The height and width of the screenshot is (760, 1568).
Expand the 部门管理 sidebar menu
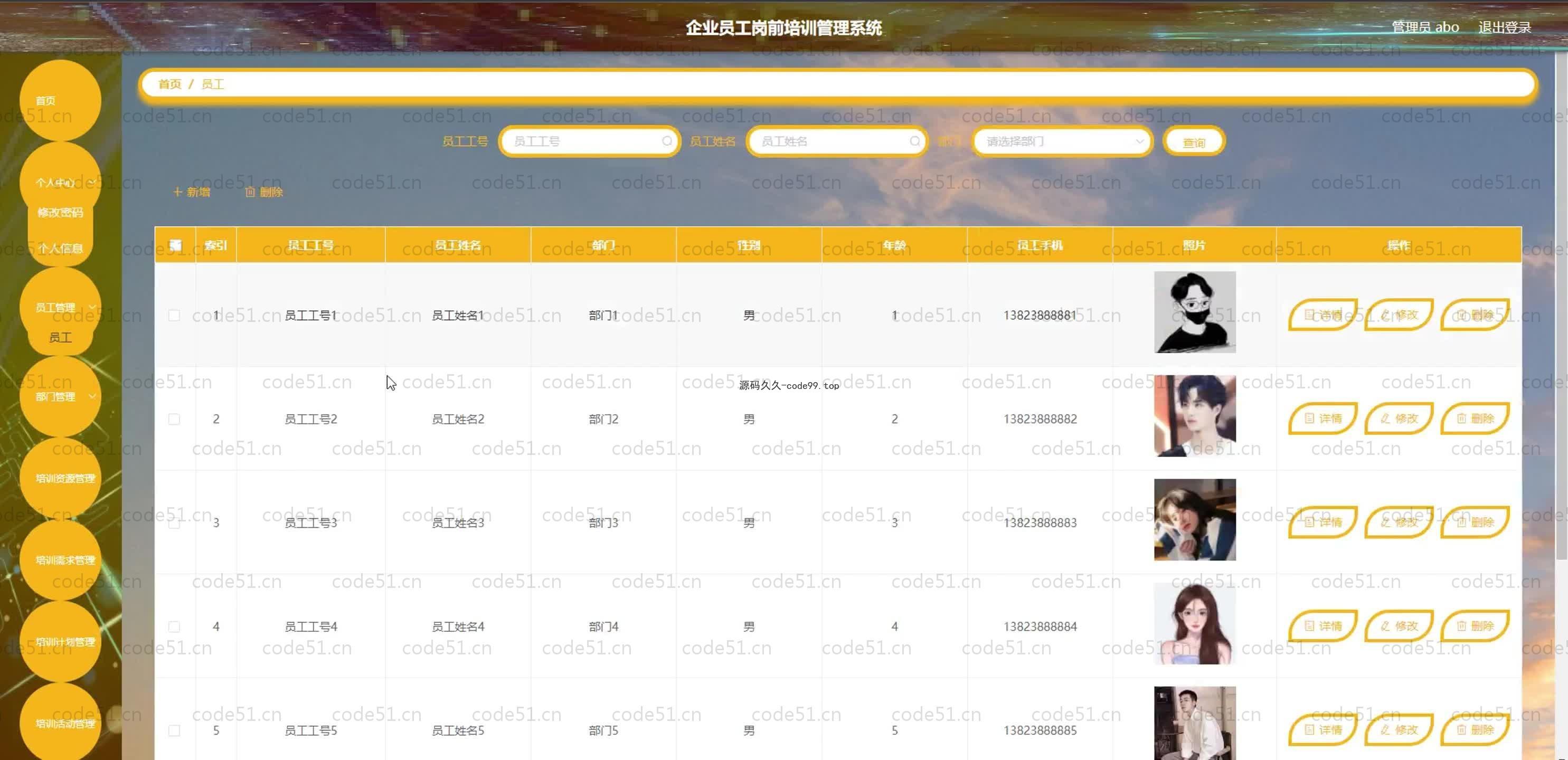pyautogui.click(x=61, y=397)
